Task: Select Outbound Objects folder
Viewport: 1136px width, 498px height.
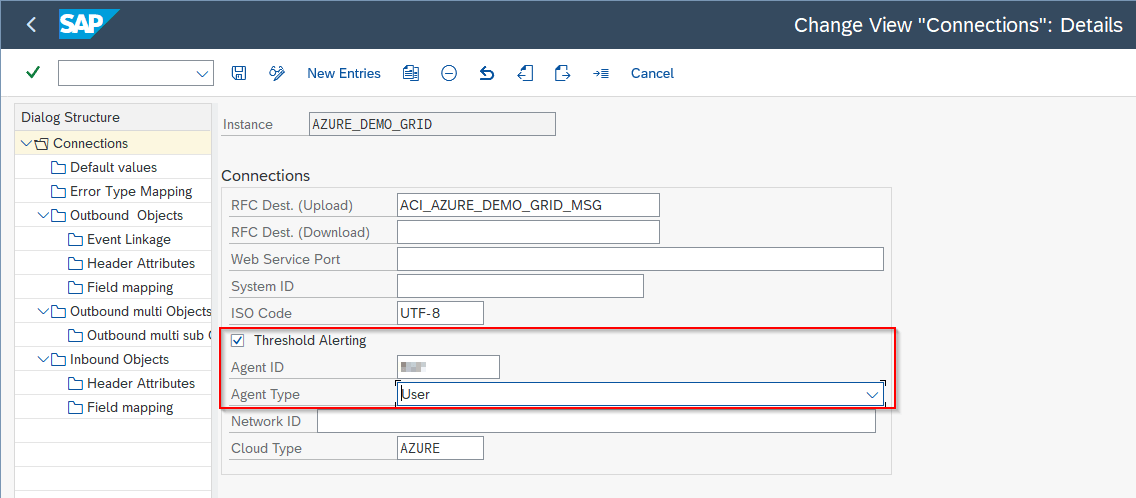Action: coord(126,215)
